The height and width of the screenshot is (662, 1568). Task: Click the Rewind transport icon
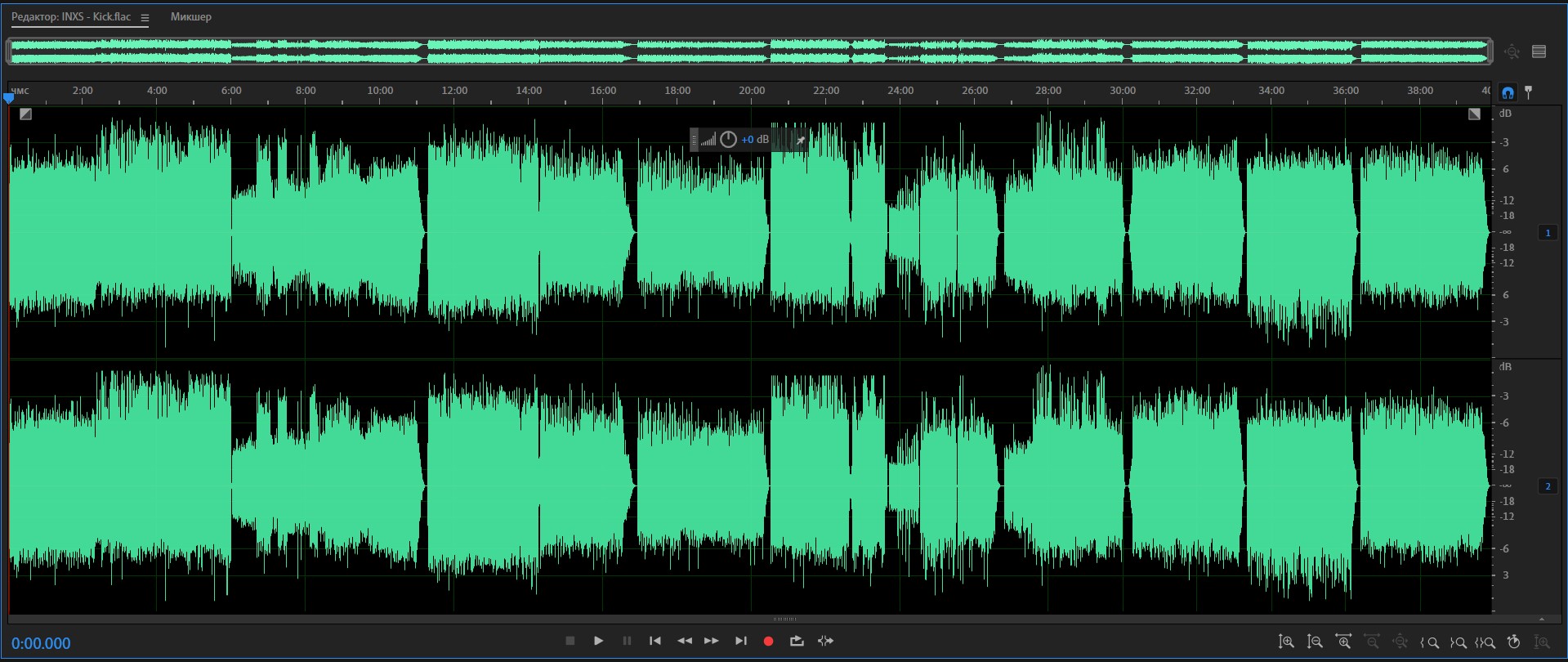(x=684, y=642)
